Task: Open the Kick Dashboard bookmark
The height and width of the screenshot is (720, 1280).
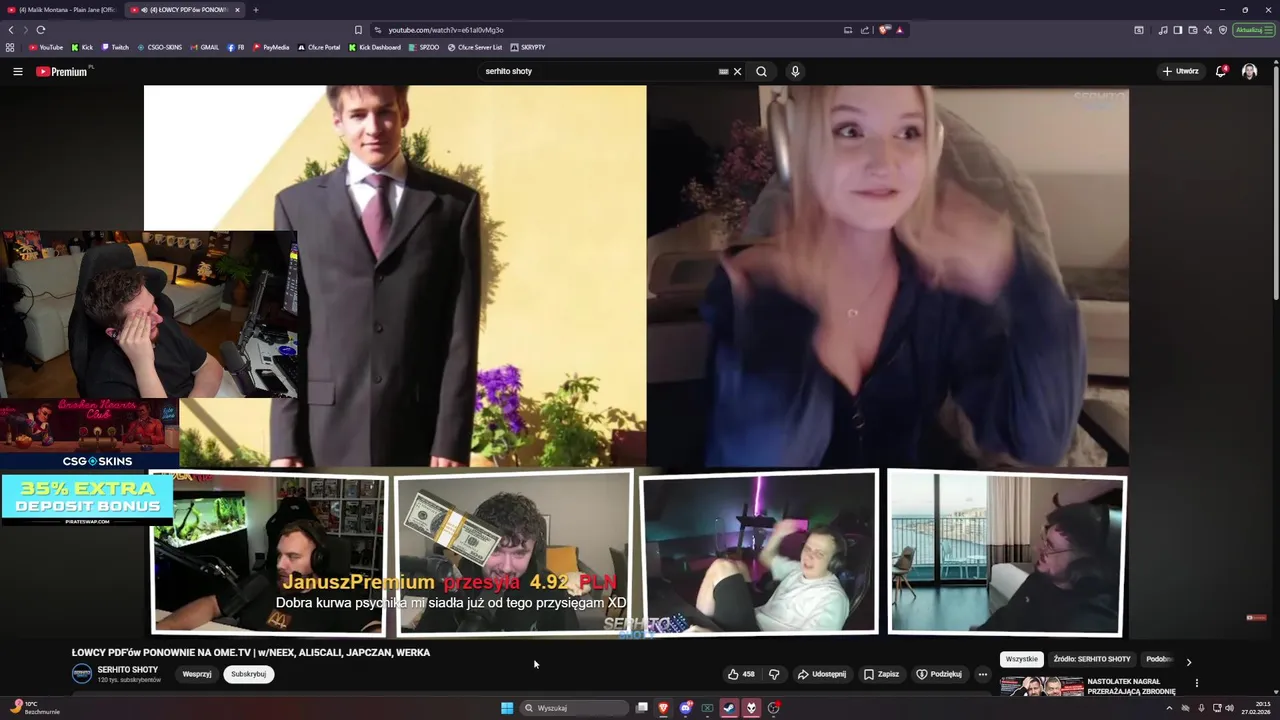Action: (375, 47)
